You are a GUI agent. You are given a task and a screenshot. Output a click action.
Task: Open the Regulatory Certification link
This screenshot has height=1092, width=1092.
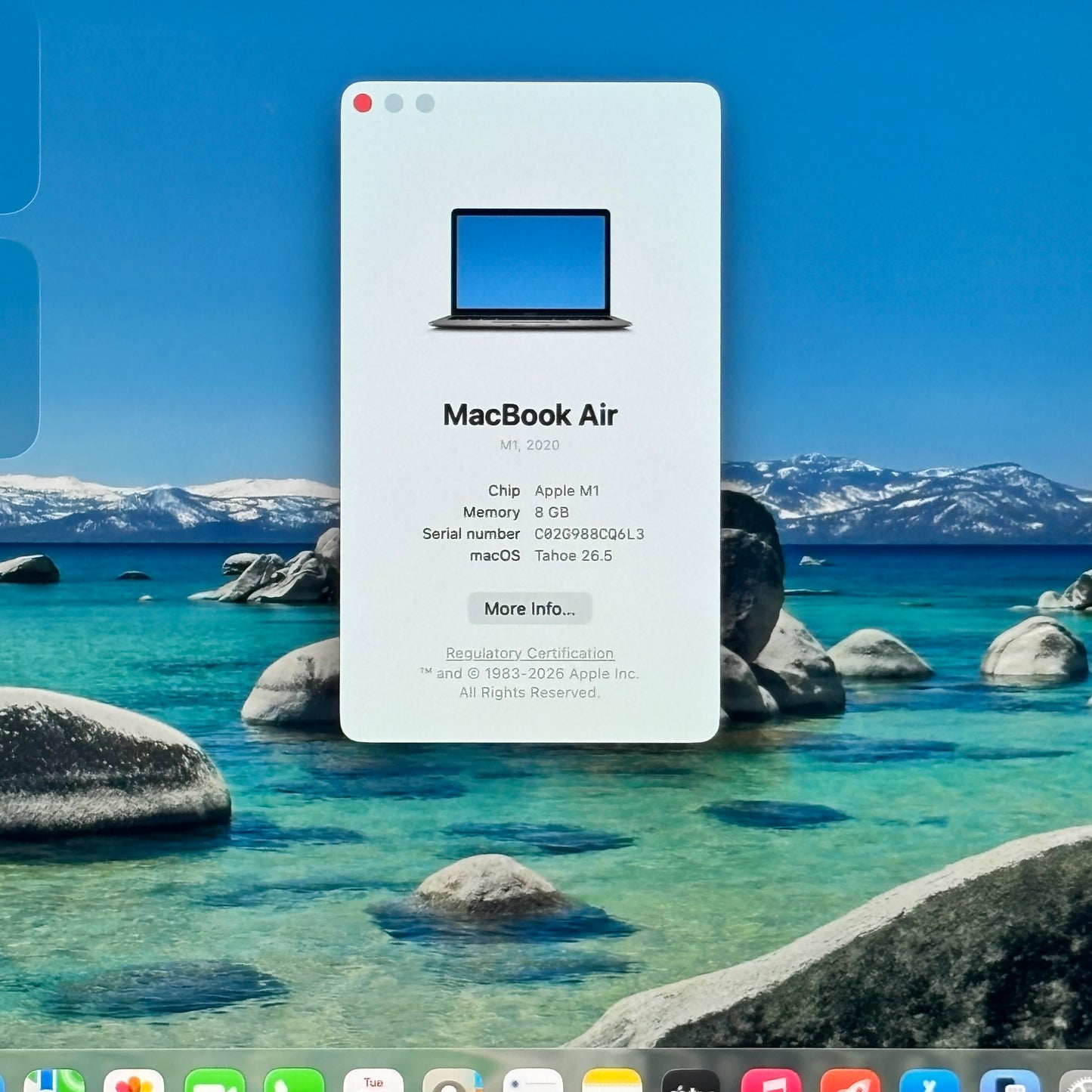click(x=530, y=653)
